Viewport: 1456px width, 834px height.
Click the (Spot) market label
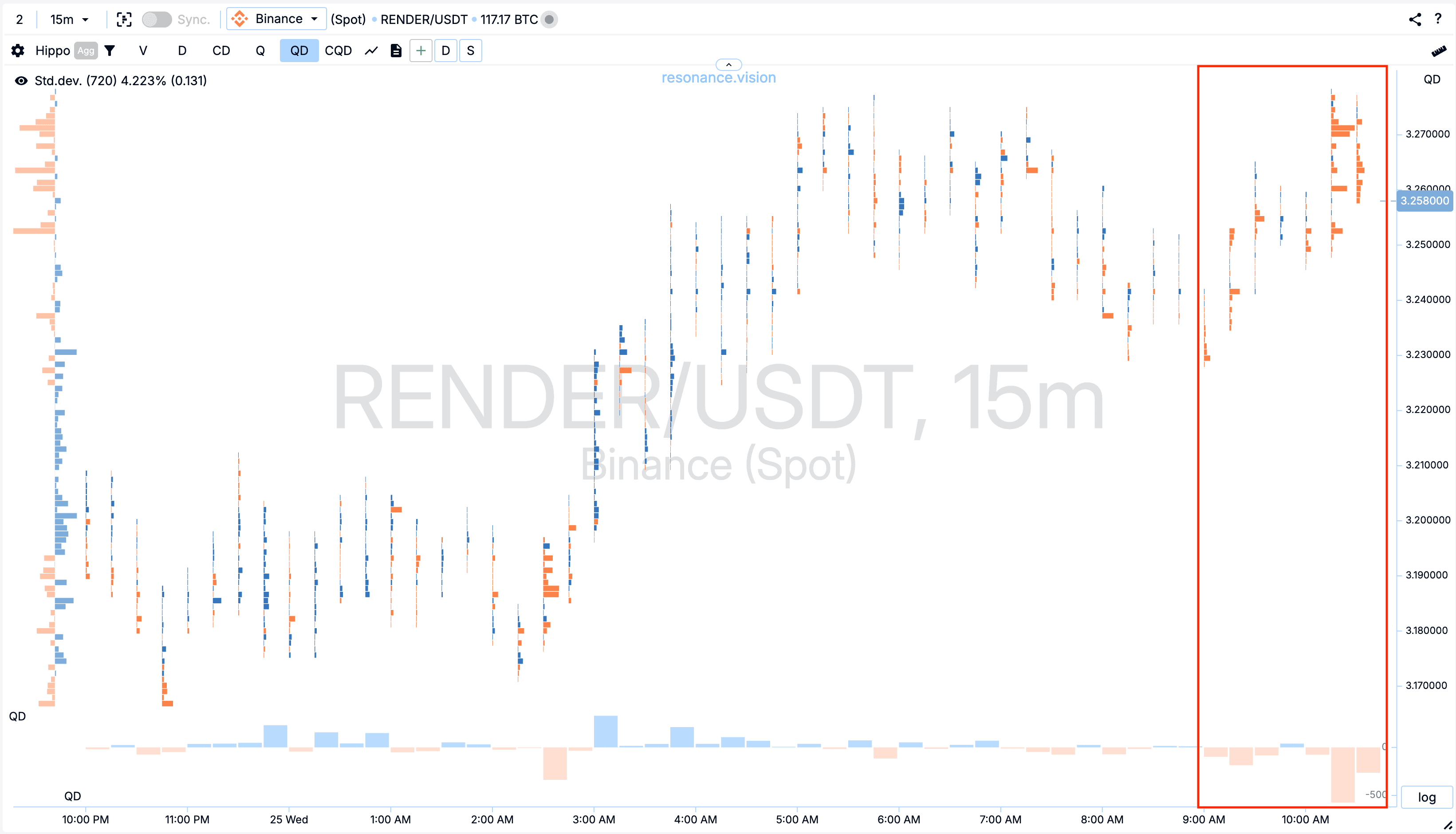(x=348, y=20)
